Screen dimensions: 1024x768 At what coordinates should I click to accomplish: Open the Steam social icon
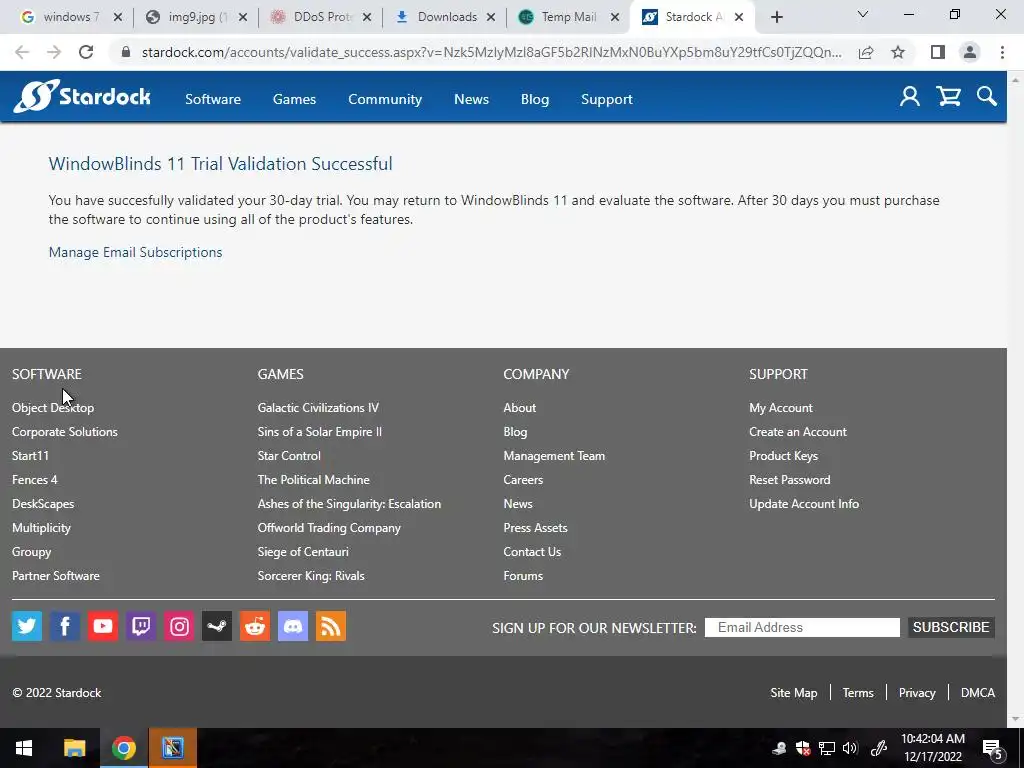(x=217, y=626)
